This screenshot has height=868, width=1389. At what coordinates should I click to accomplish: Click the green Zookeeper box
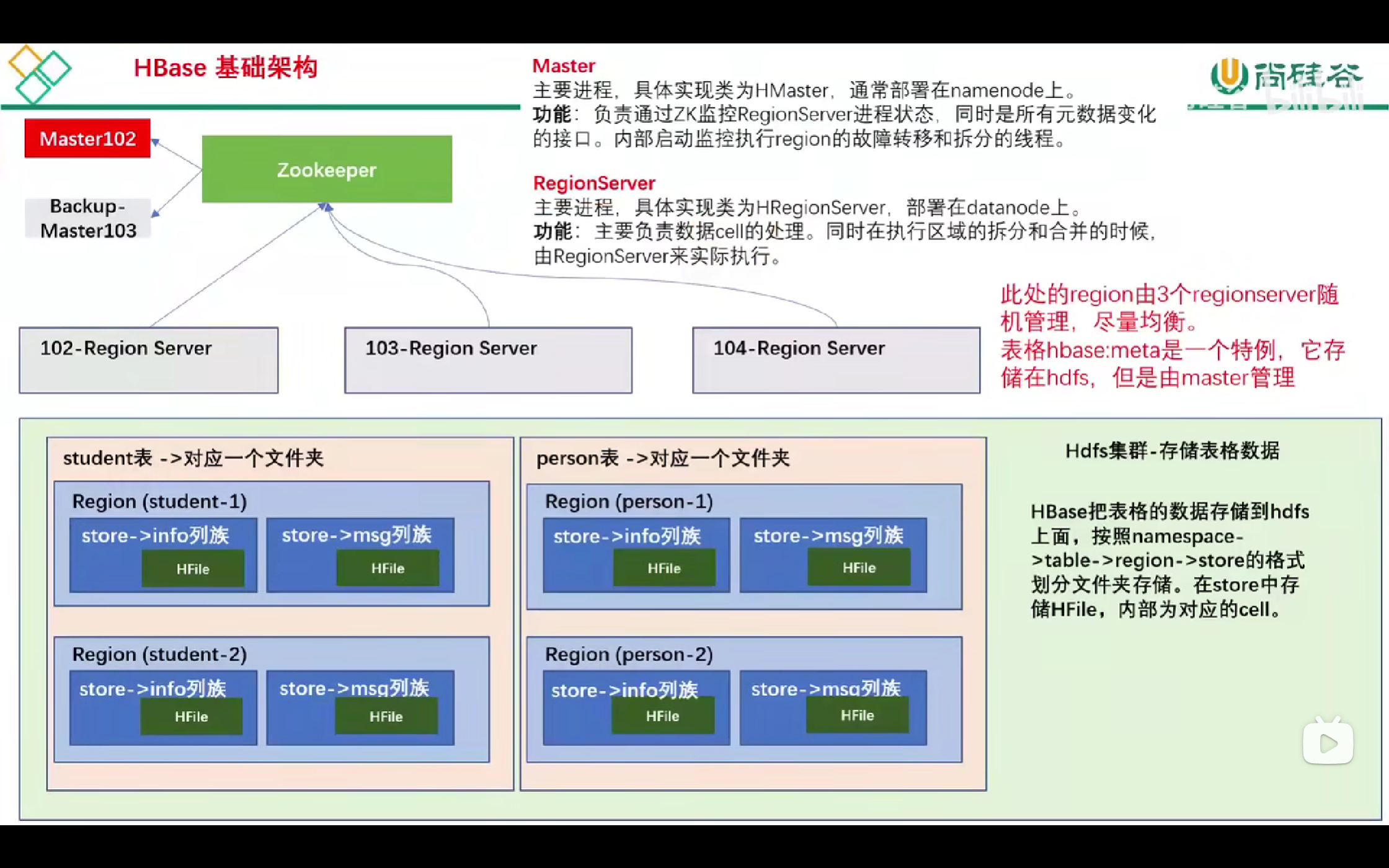pyautogui.click(x=327, y=169)
